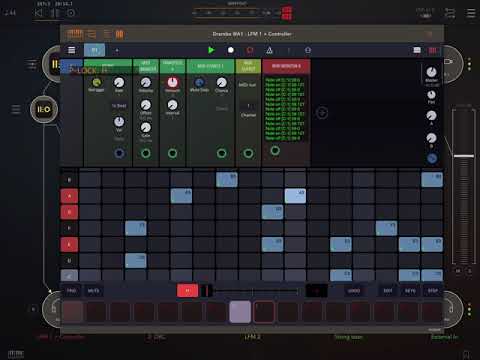Select the highlighted blue track tab
480x360 pixels.
click(94, 50)
